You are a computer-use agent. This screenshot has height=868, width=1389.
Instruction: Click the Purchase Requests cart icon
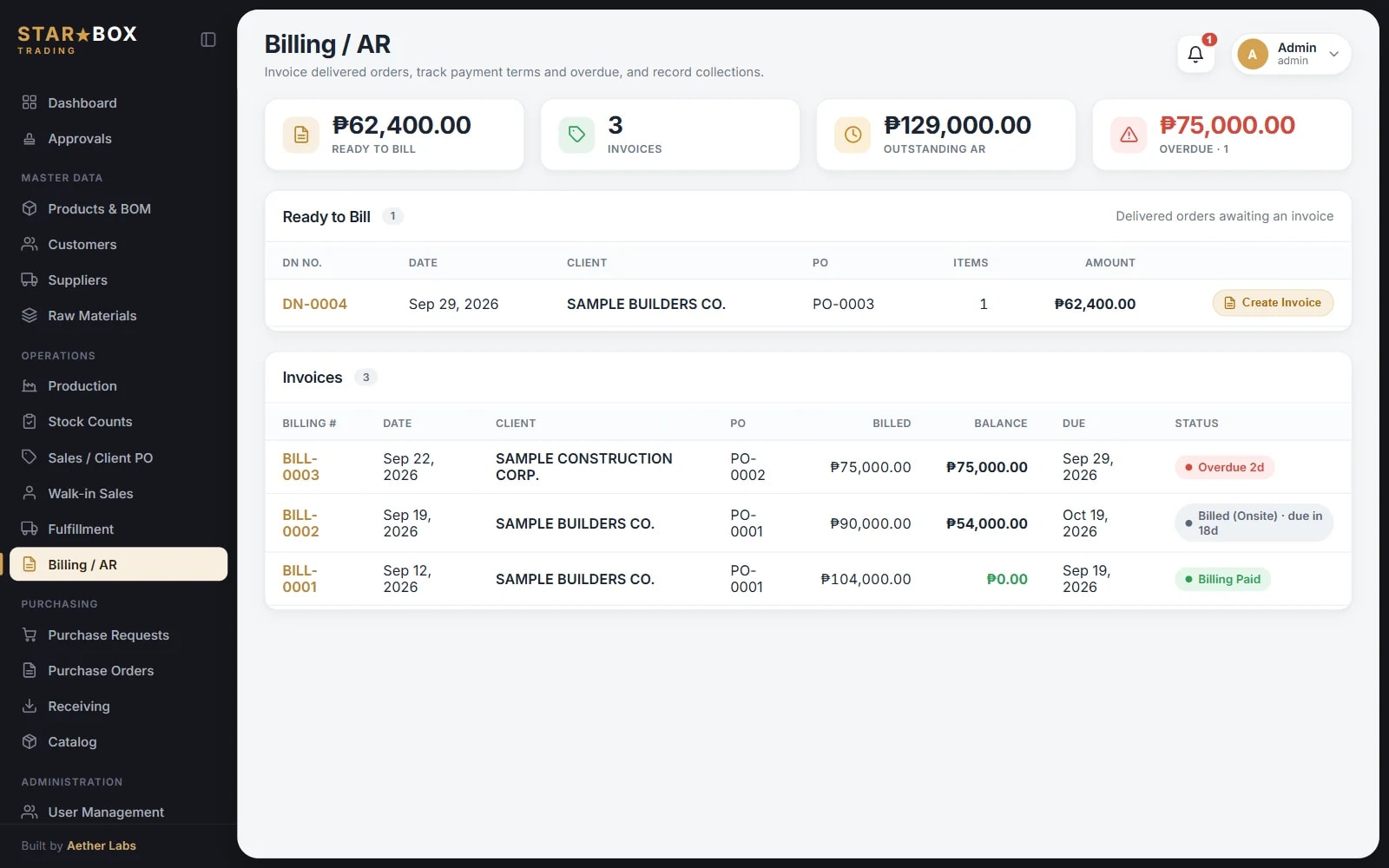click(30, 635)
